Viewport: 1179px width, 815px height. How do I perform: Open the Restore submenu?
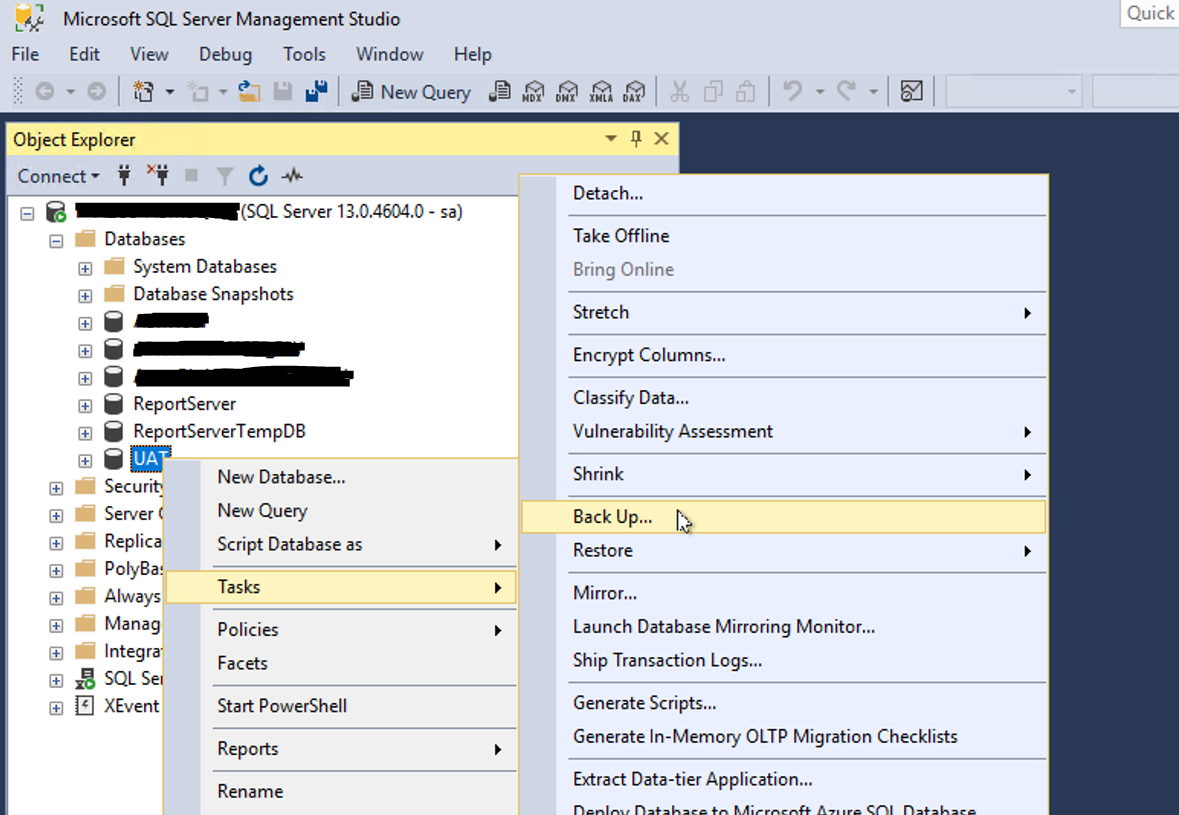(603, 551)
